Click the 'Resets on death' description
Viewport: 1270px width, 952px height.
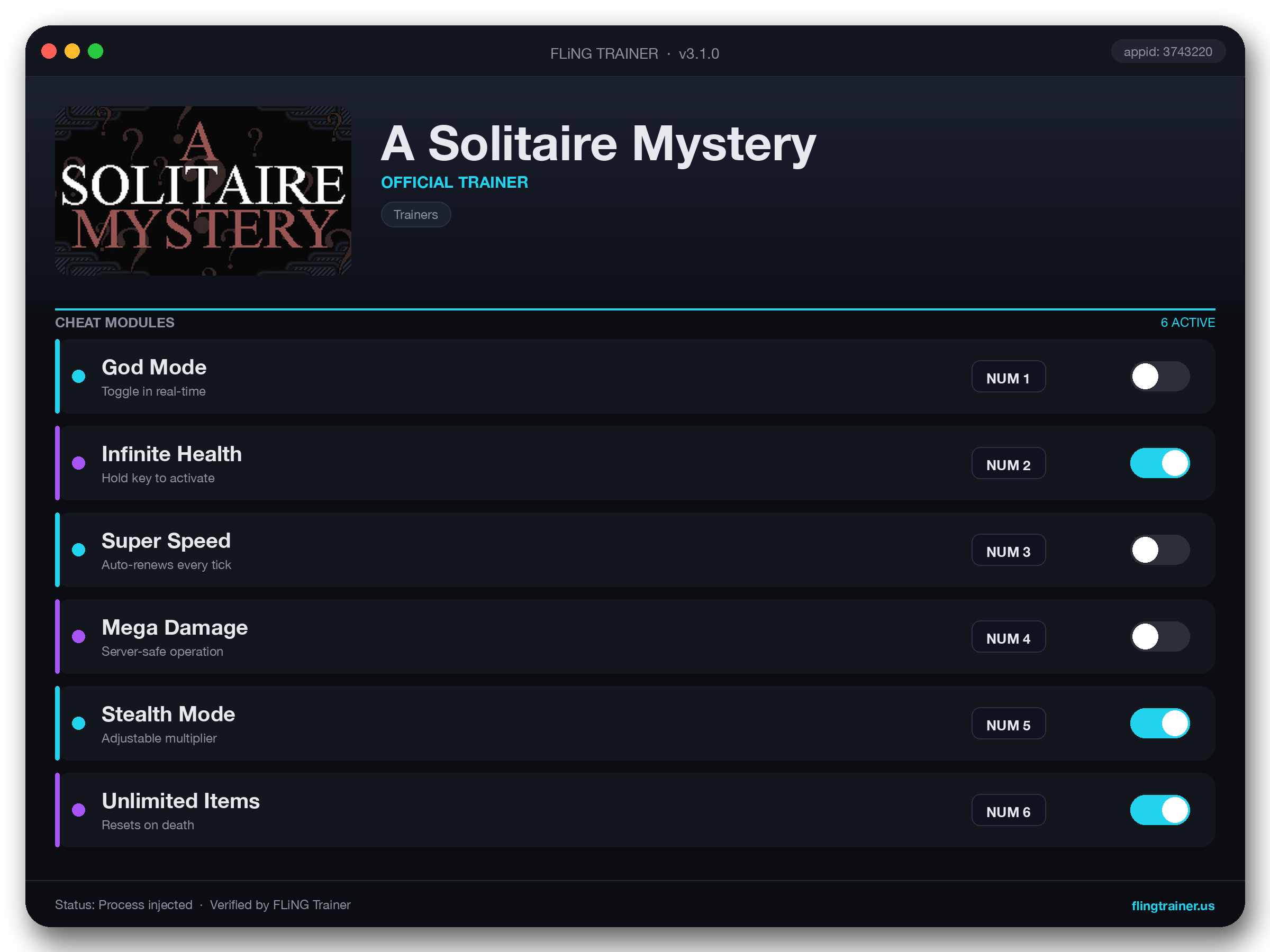pyautogui.click(x=148, y=825)
